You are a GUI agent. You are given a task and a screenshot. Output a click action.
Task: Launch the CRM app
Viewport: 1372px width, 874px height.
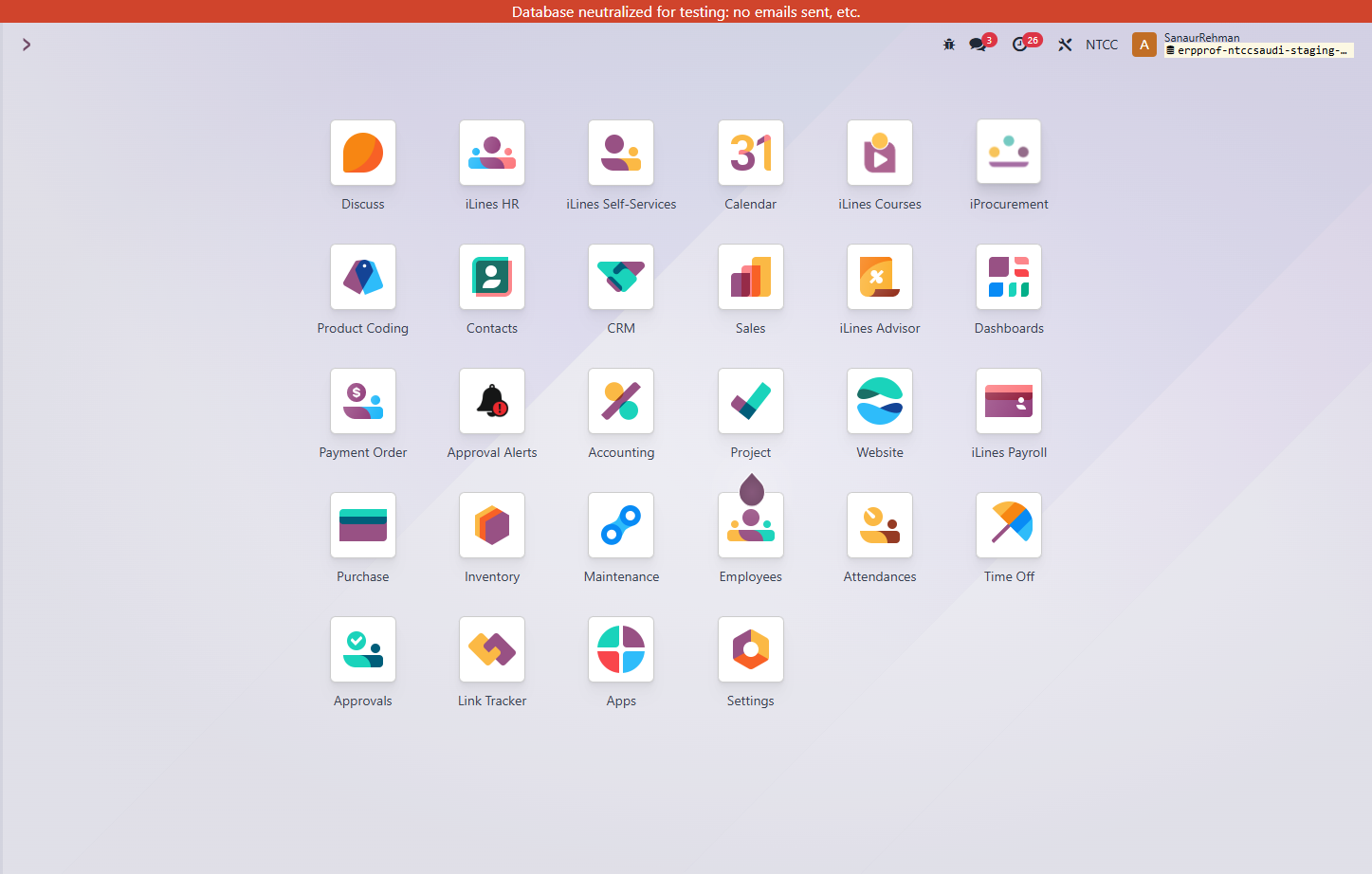[x=621, y=277]
